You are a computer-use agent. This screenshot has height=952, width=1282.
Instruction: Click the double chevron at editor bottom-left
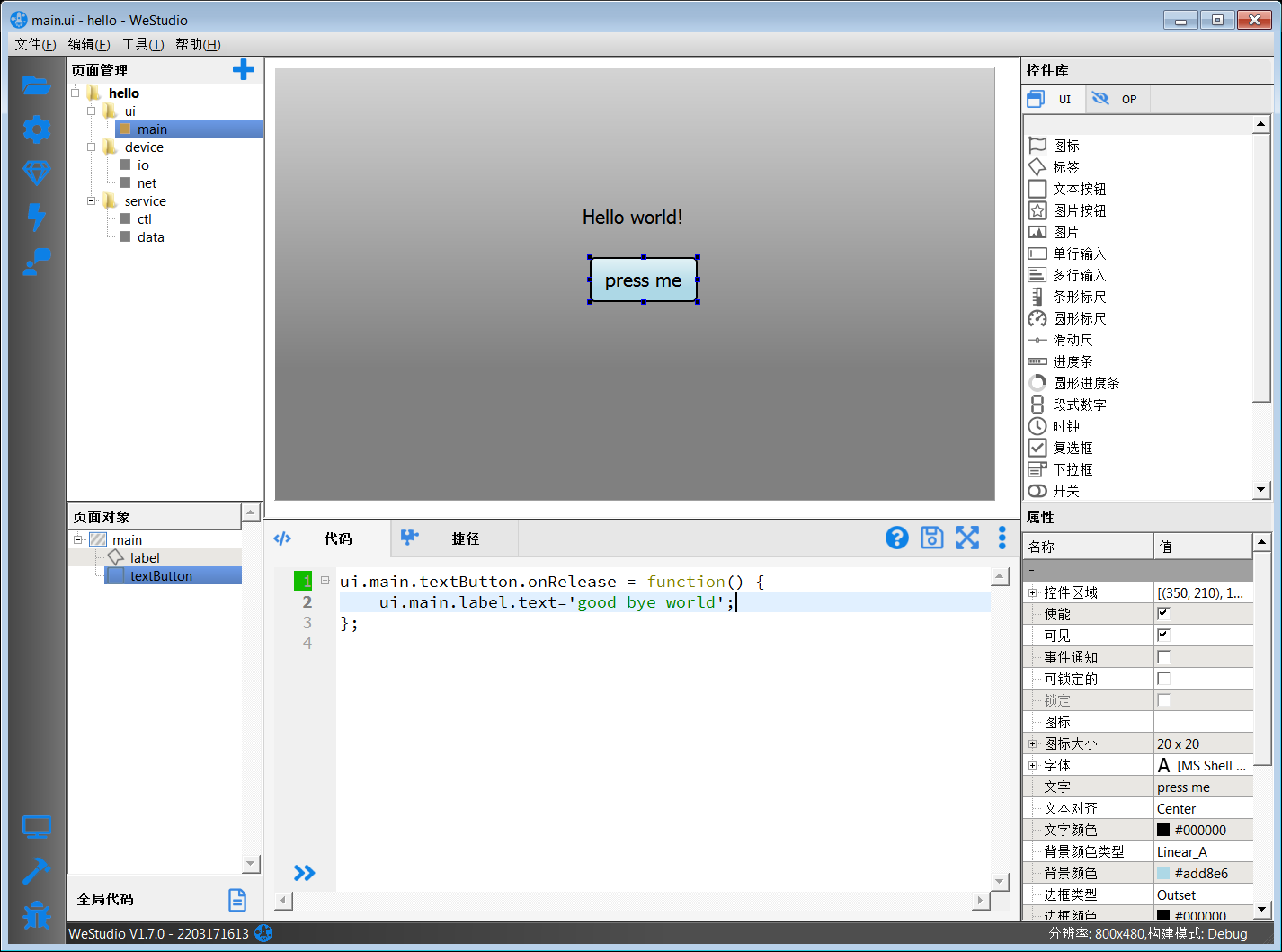(x=305, y=873)
